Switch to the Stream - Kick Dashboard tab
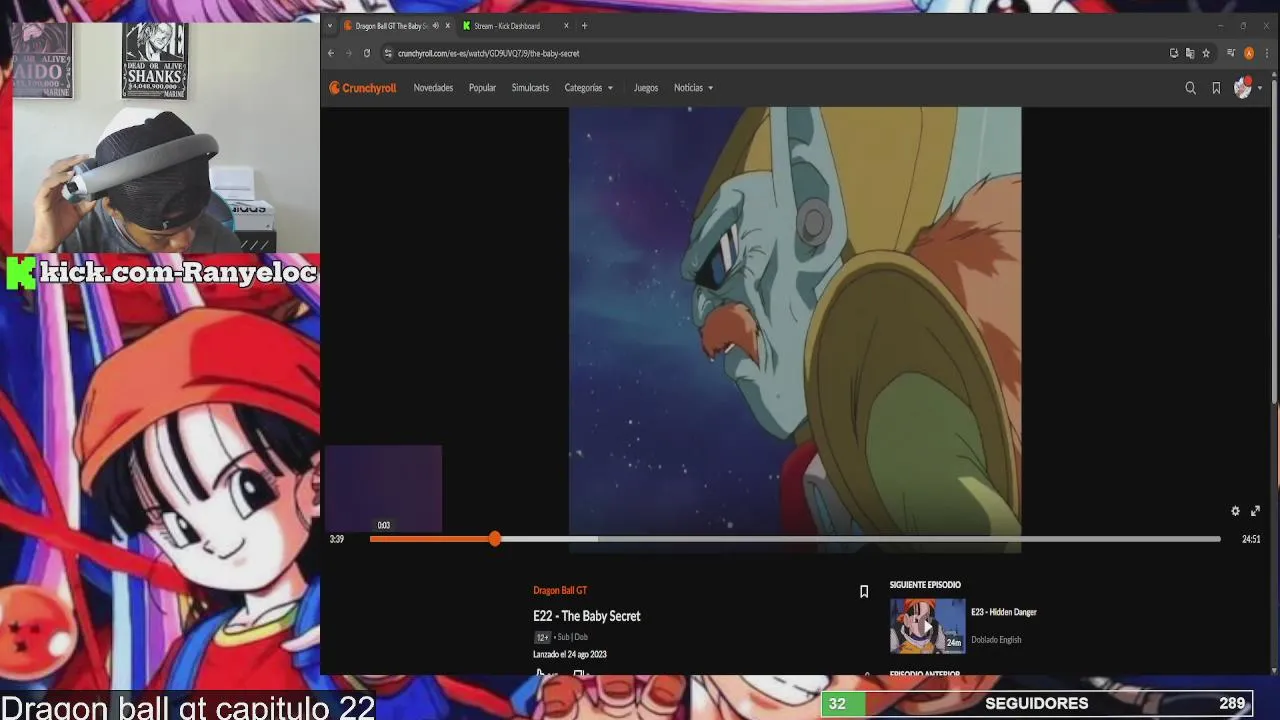The image size is (1280, 720). tap(516, 26)
